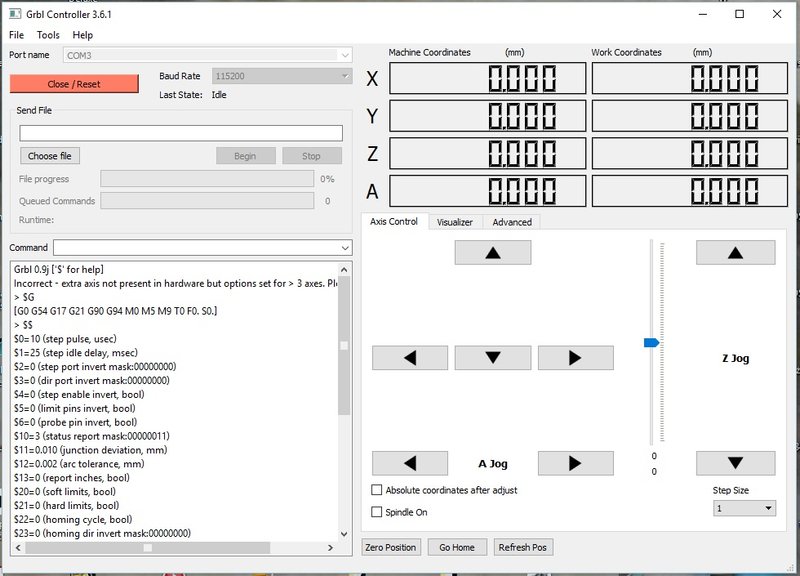Click the console line "$22=0 (homing cycle, bool)"

coord(73,519)
